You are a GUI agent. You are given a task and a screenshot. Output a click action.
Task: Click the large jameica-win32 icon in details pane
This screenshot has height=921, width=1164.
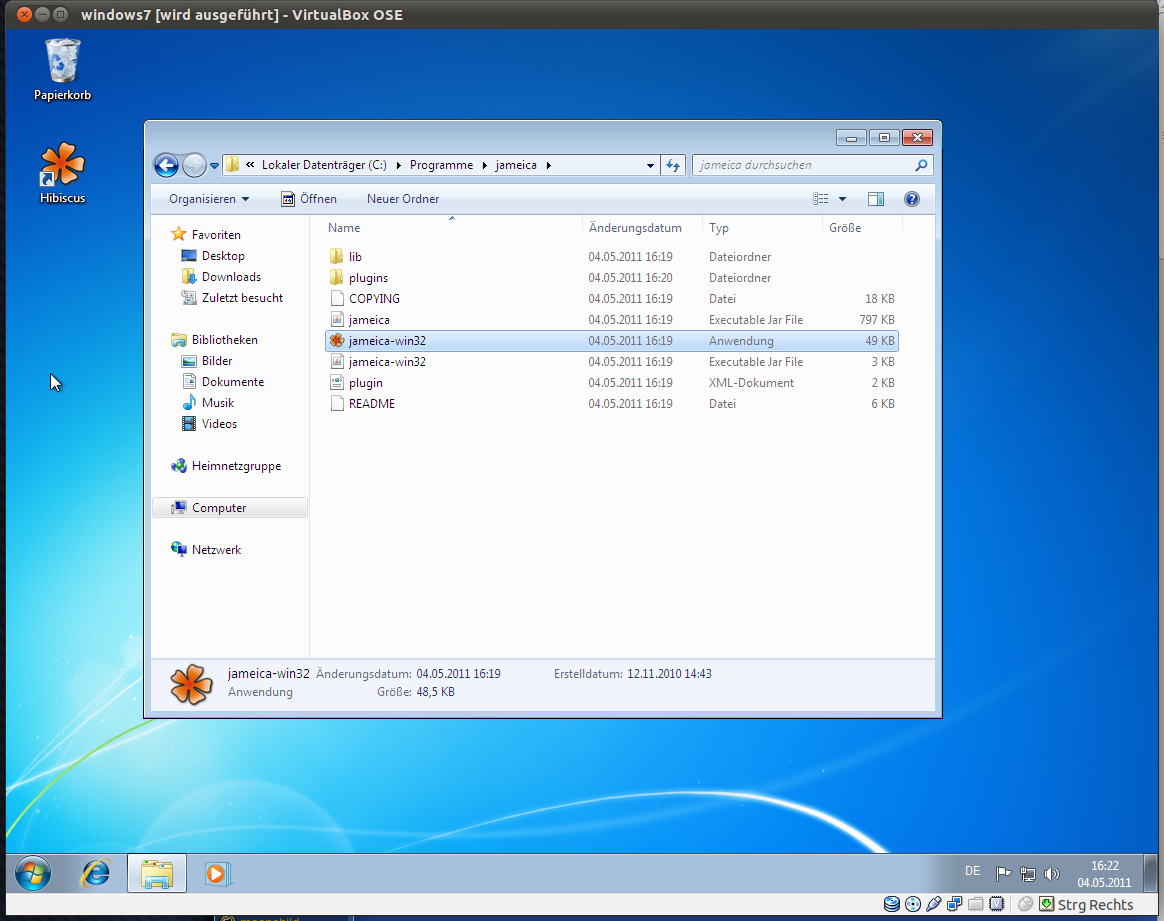pyautogui.click(x=192, y=684)
